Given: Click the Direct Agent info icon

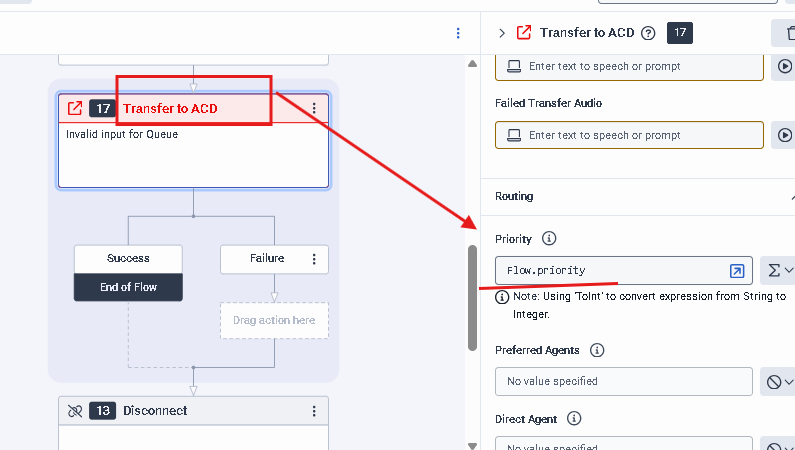Looking at the screenshot, I should pos(574,419).
